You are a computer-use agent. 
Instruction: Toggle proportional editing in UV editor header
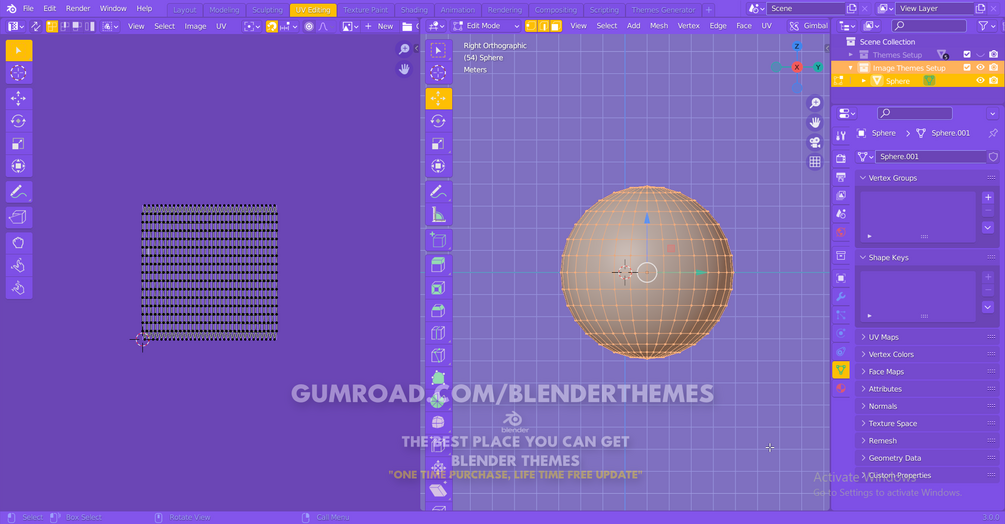click(x=309, y=26)
